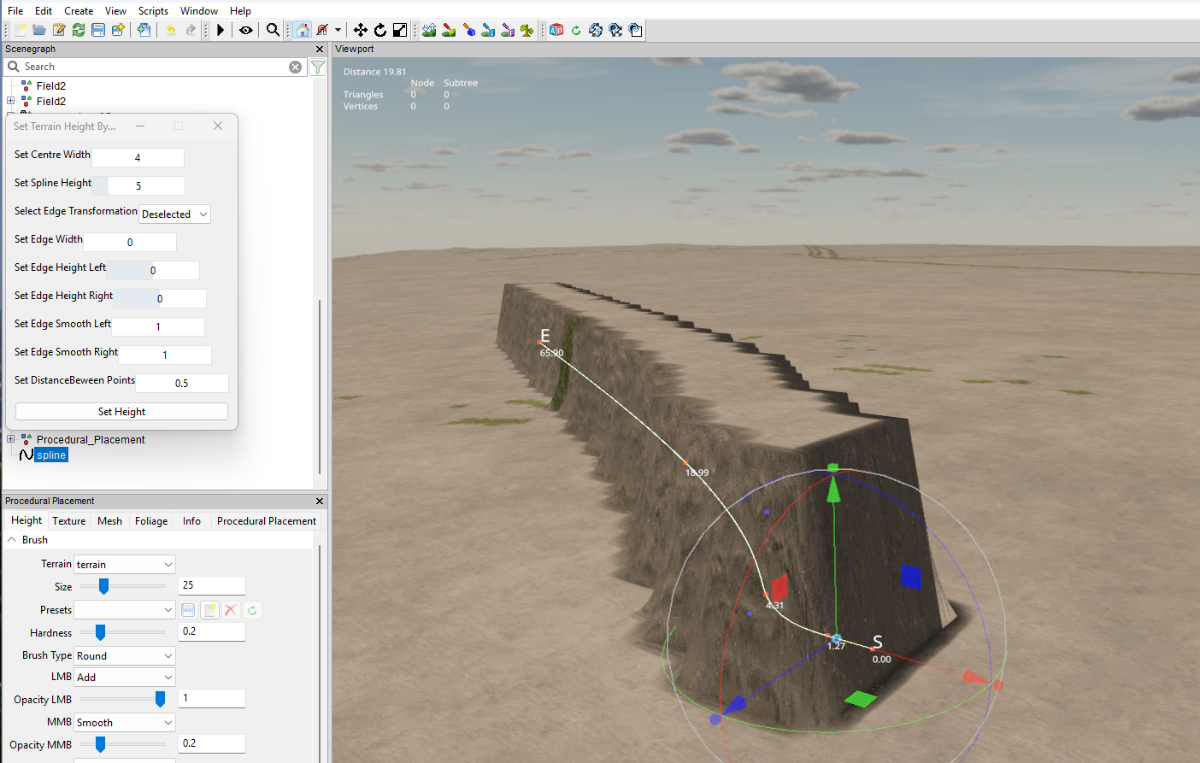Click the Set Height button
This screenshot has width=1200, height=763.
[122, 411]
